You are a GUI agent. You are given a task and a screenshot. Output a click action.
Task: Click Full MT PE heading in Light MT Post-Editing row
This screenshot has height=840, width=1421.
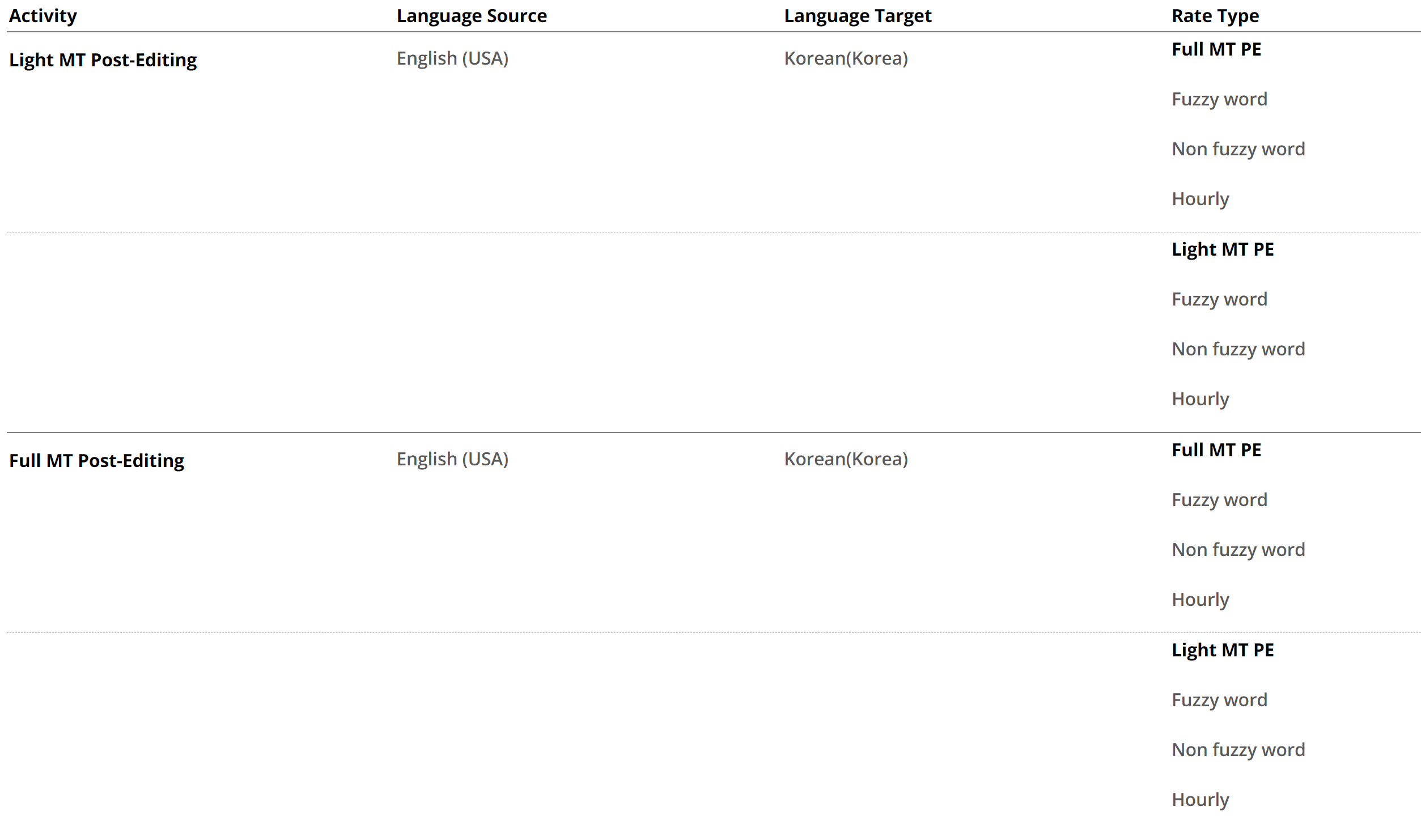click(x=1216, y=49)
